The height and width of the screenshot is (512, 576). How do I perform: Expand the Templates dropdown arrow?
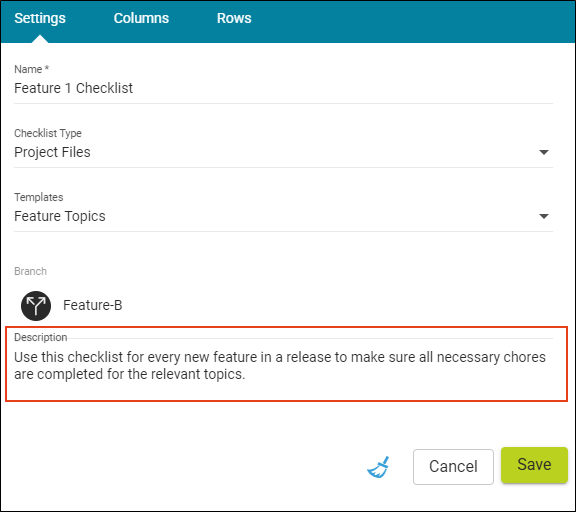pyautogui.click(x=544, y=216)
